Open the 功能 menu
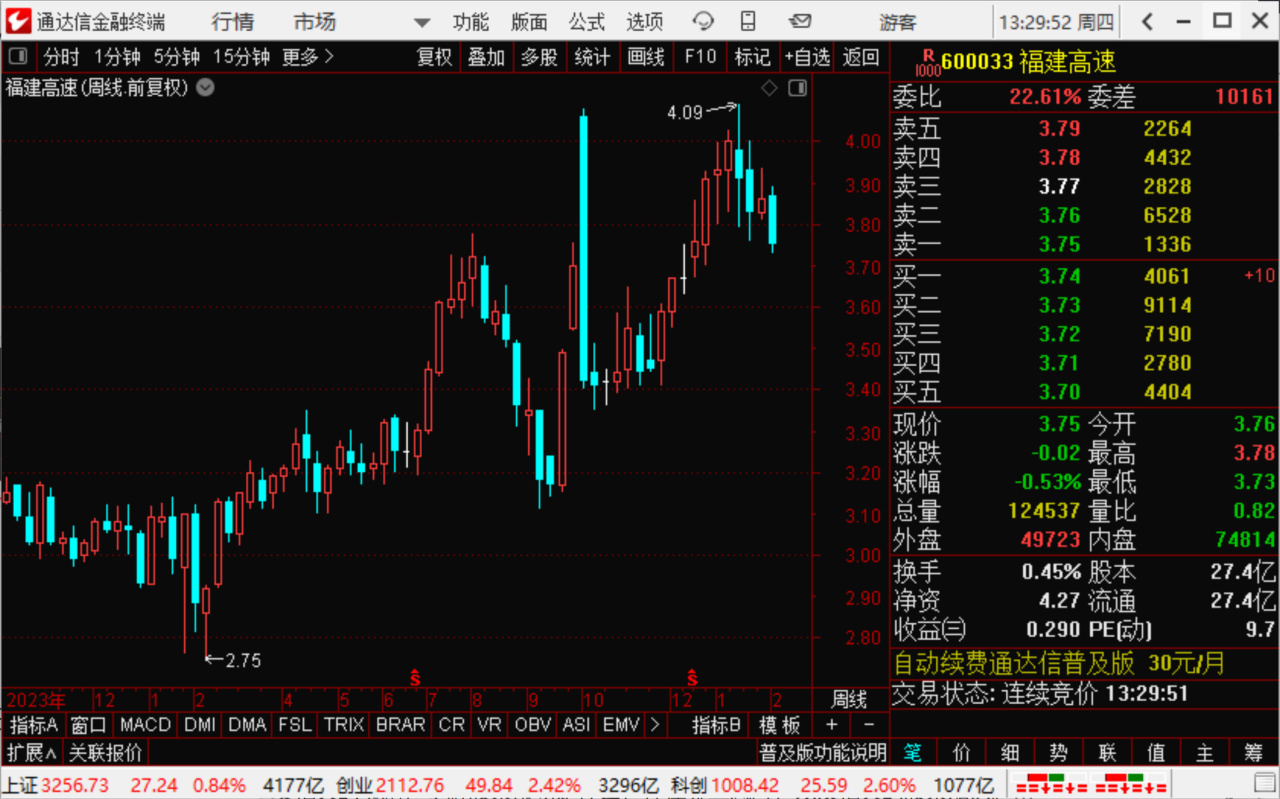Viewport: 1280px width, 799px height. click(470, 21)
